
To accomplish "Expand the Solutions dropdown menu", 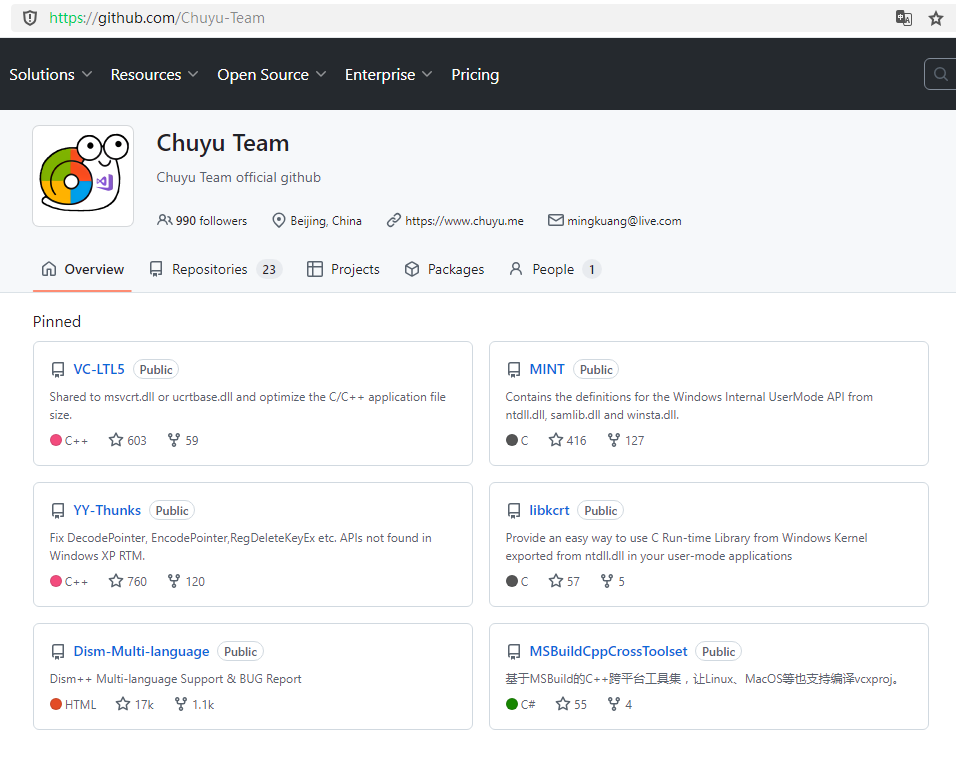I will (51, 75).
